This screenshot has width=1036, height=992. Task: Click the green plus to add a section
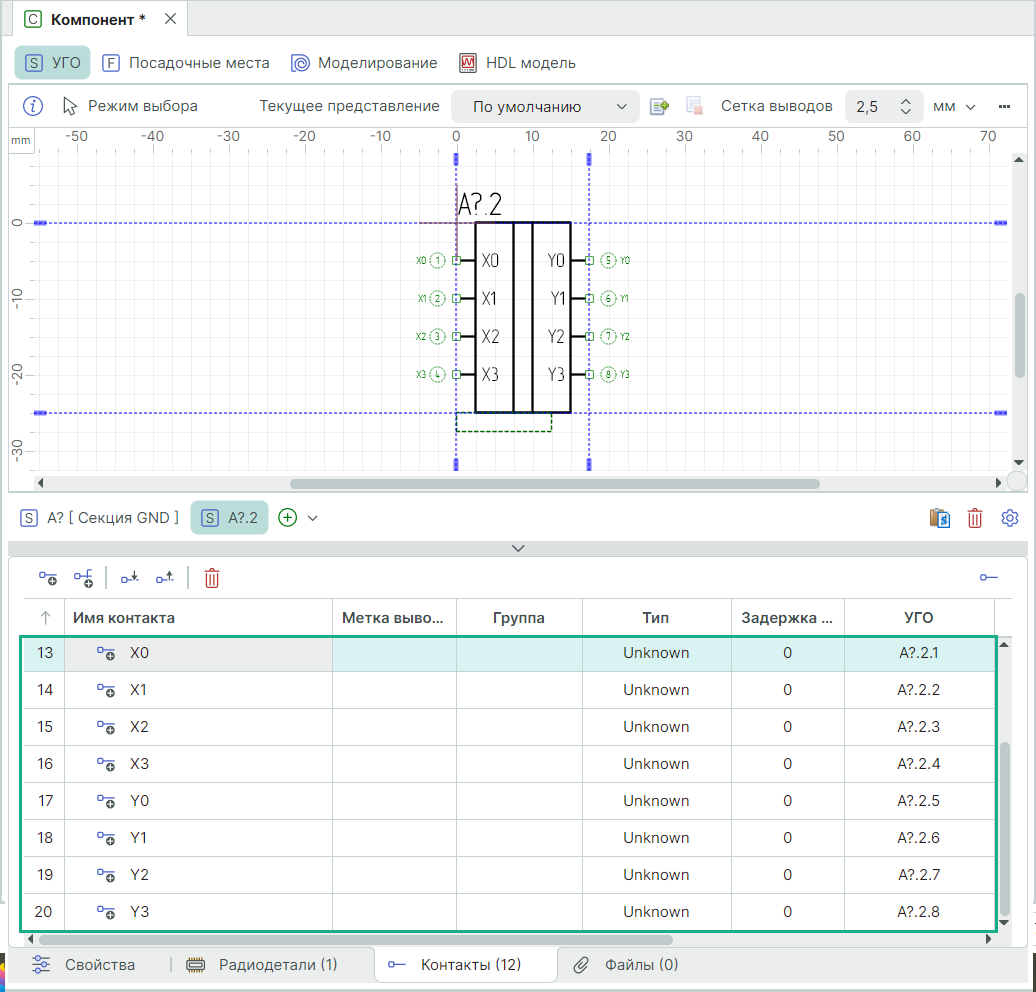pyautogui.click(x=288, y=518)
